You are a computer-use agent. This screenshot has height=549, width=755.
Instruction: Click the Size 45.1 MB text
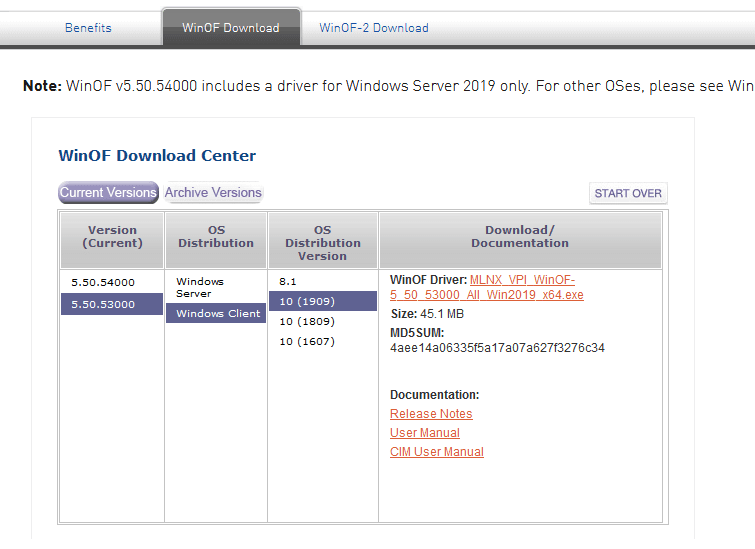click(427, 314)
